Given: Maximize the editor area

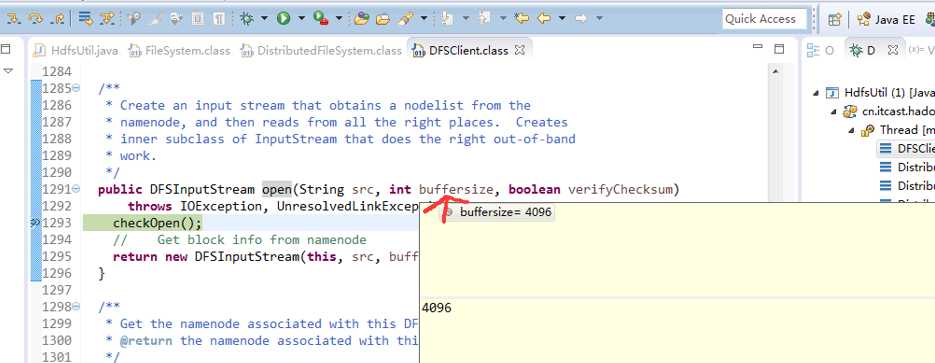Looking at the screenshot, I should 779,49.
